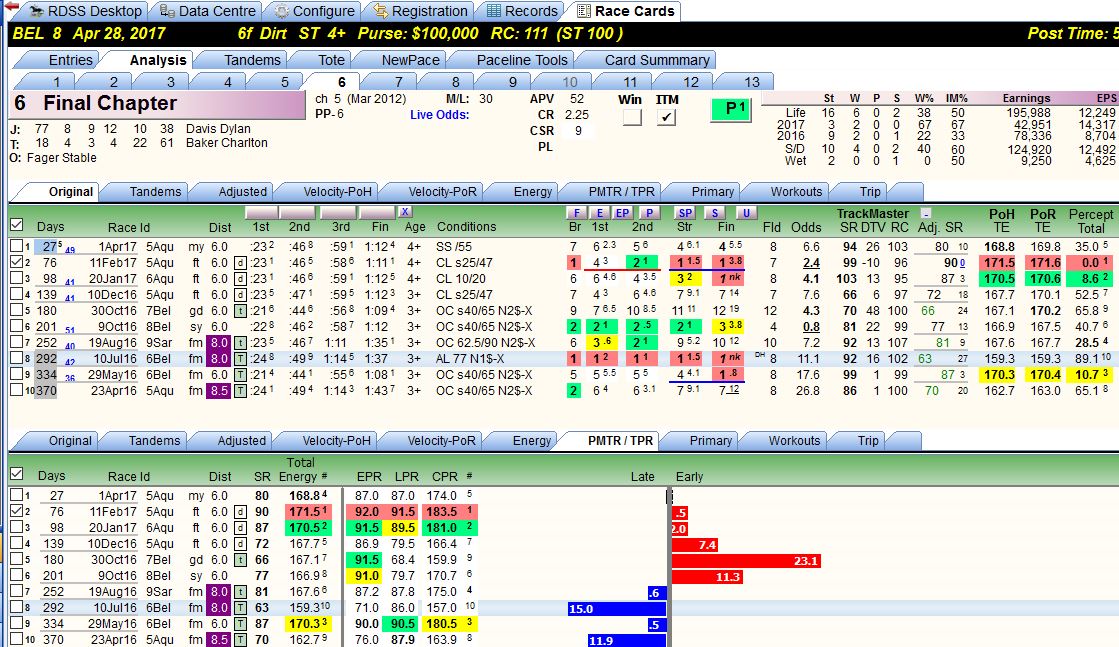
Task: Click the CPR column header
Action: (445, 477)
